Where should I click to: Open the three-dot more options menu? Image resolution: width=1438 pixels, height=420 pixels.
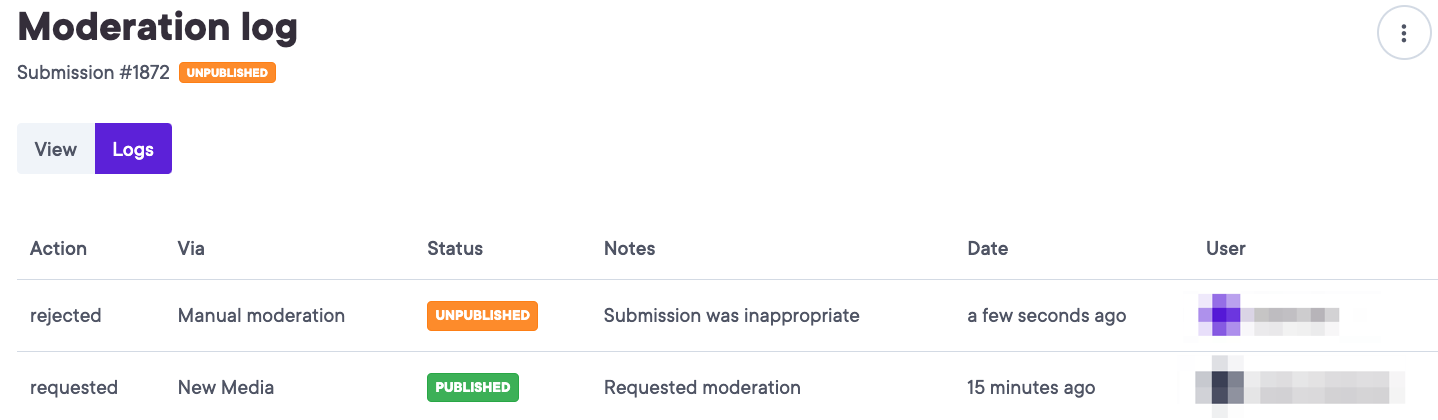1404,34
